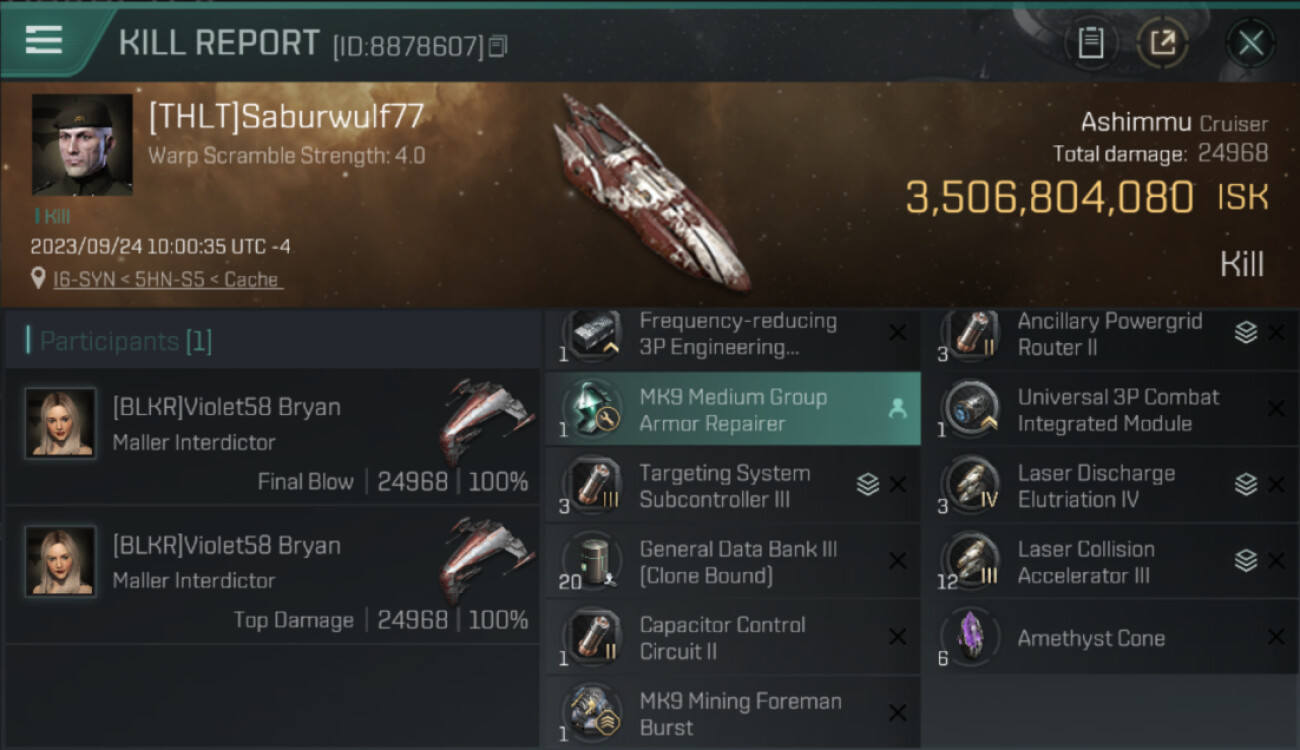Expand the Laser Collision Accelerator III stack

[x=1245, y=561]
